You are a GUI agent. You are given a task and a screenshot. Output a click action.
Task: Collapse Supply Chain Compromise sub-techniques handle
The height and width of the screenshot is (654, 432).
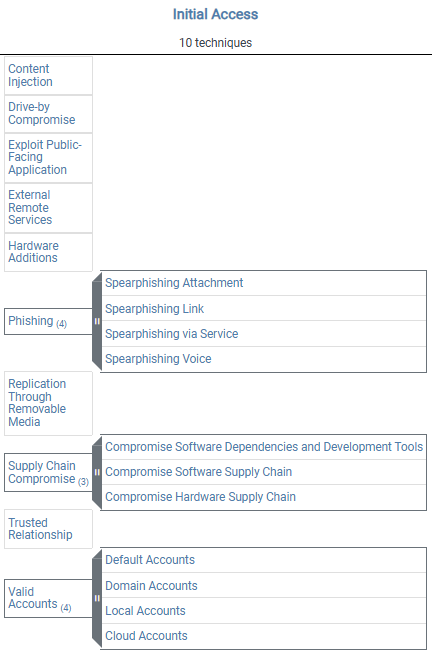coord(97,472)
